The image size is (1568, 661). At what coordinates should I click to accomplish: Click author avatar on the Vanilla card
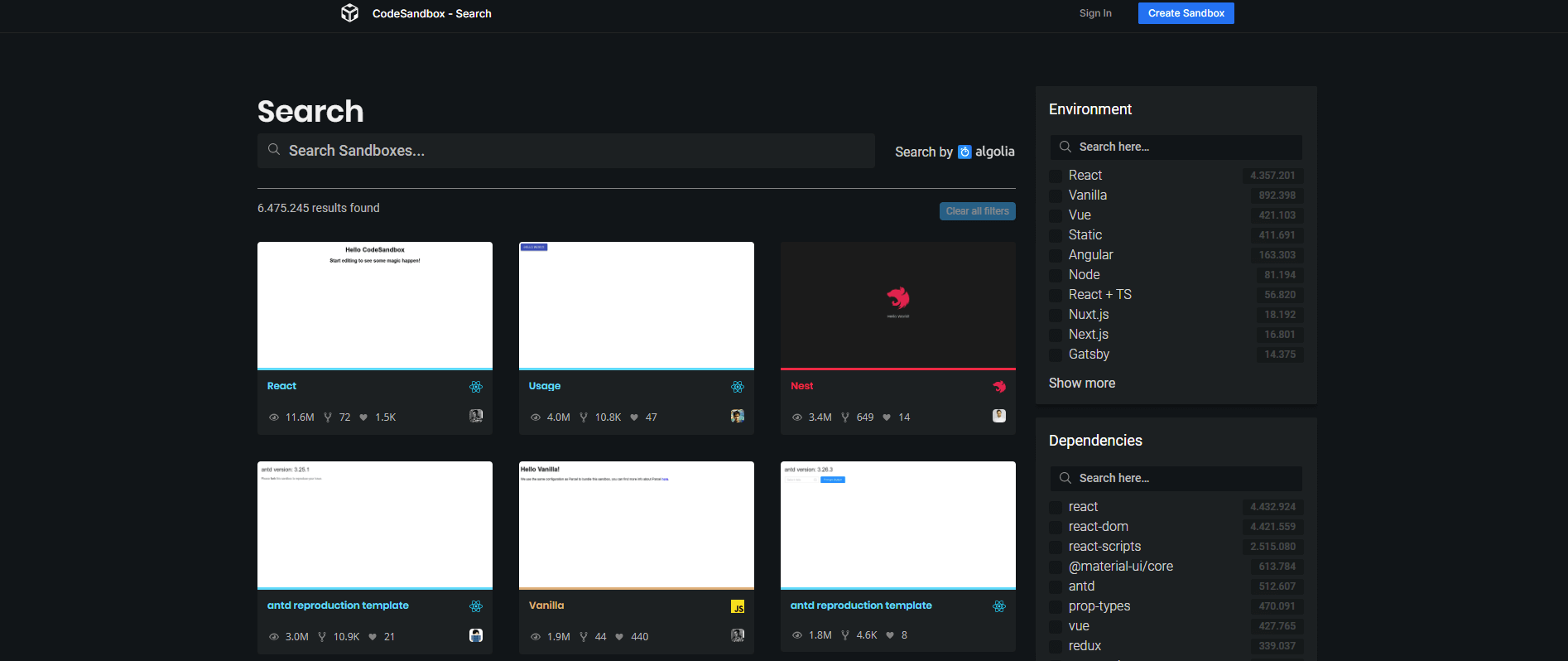[x=738, y=635]
